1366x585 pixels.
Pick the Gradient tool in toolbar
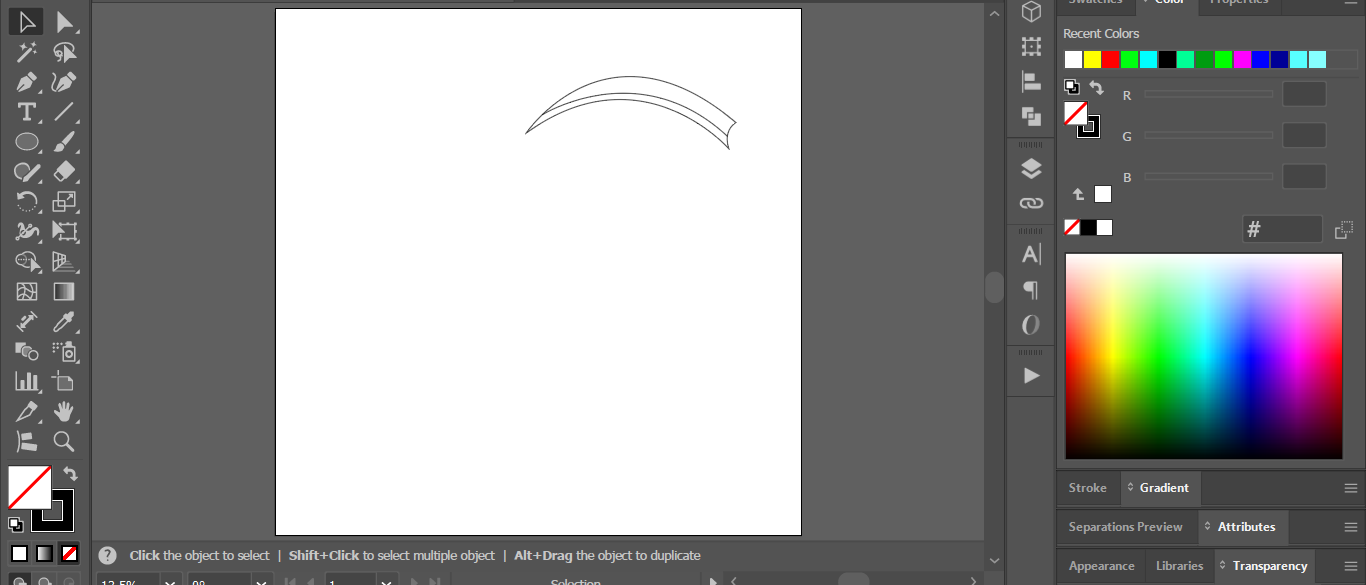(65, 292)
